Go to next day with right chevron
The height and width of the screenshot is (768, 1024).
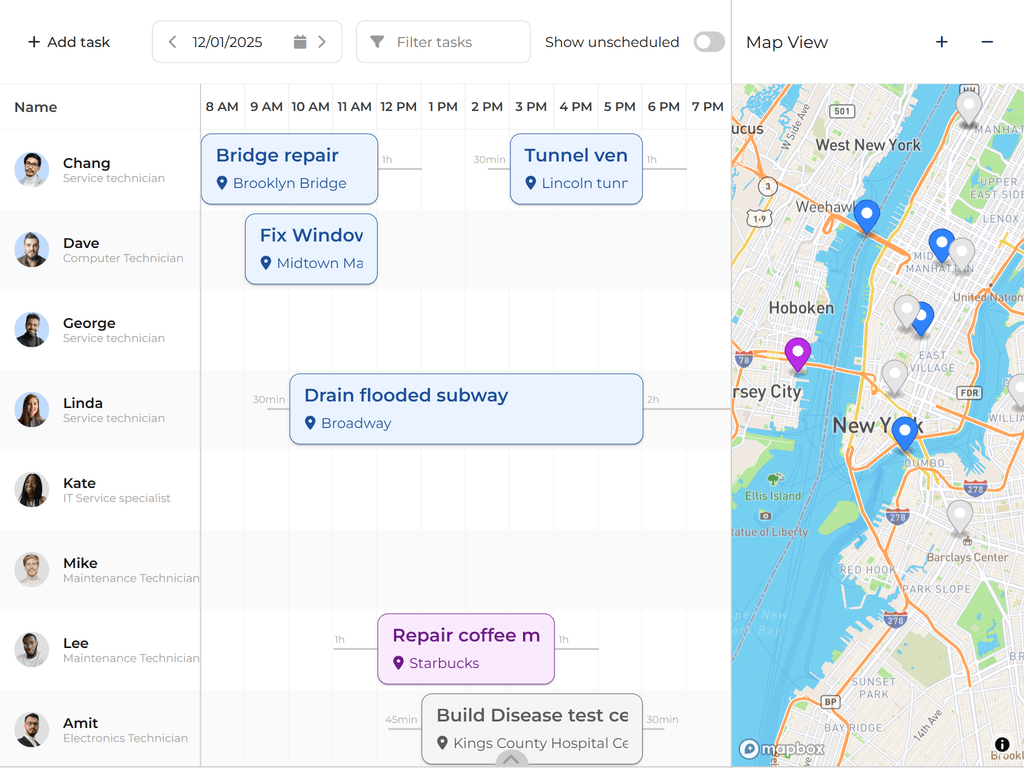click(x=322, y=42)
